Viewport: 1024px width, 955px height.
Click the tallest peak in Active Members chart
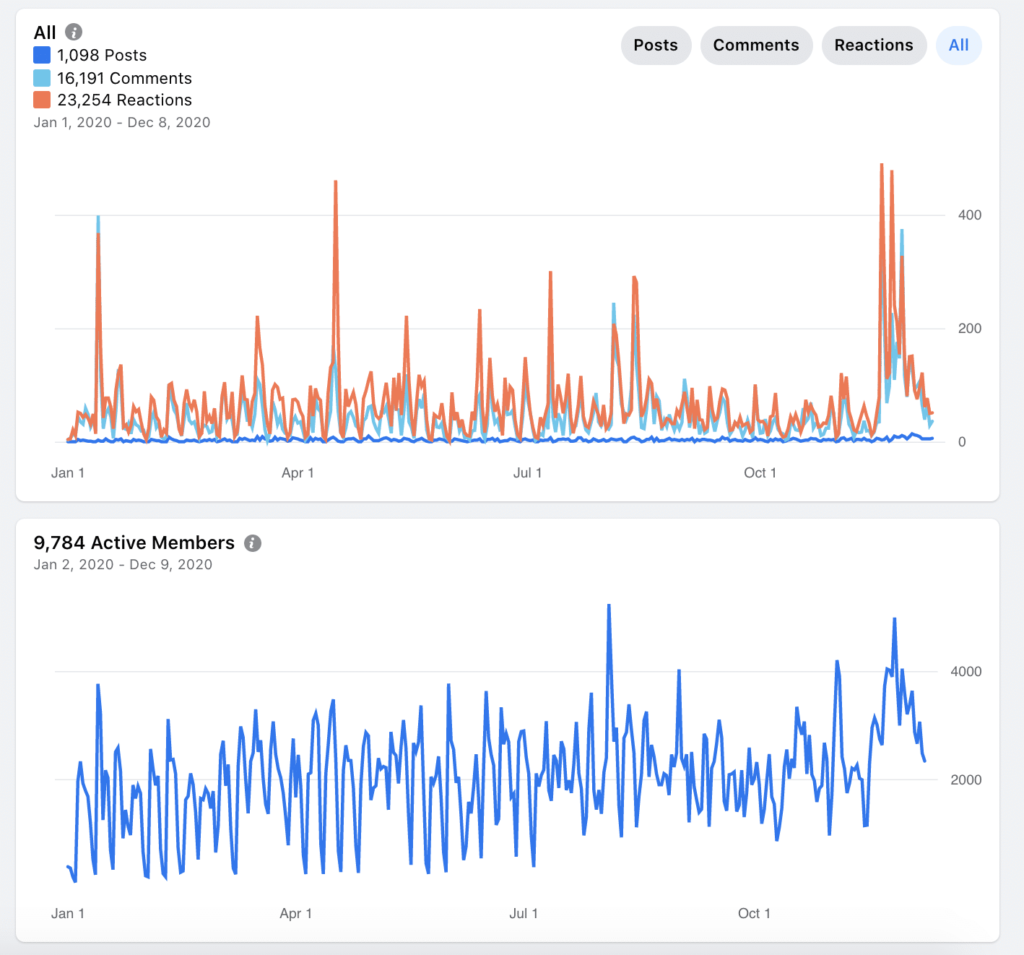tap(608, 606)
